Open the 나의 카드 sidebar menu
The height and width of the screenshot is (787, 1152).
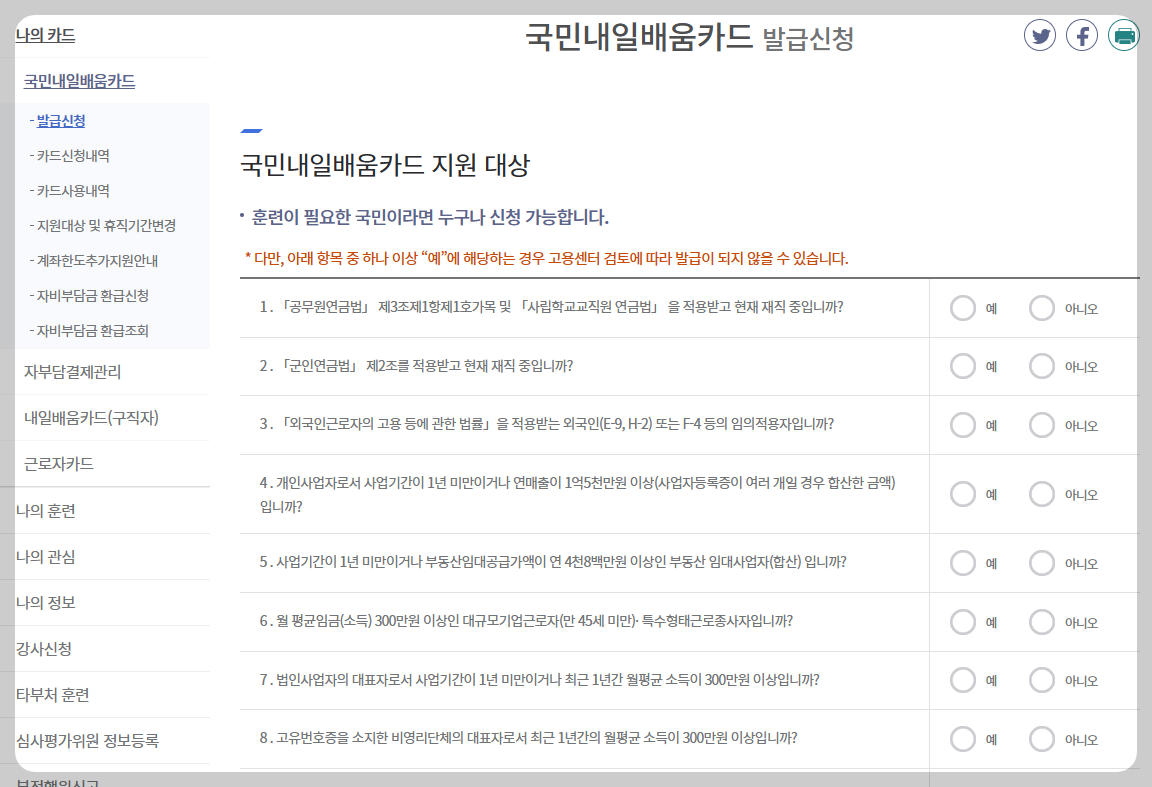pyautogui.click(x=46, y=35)
